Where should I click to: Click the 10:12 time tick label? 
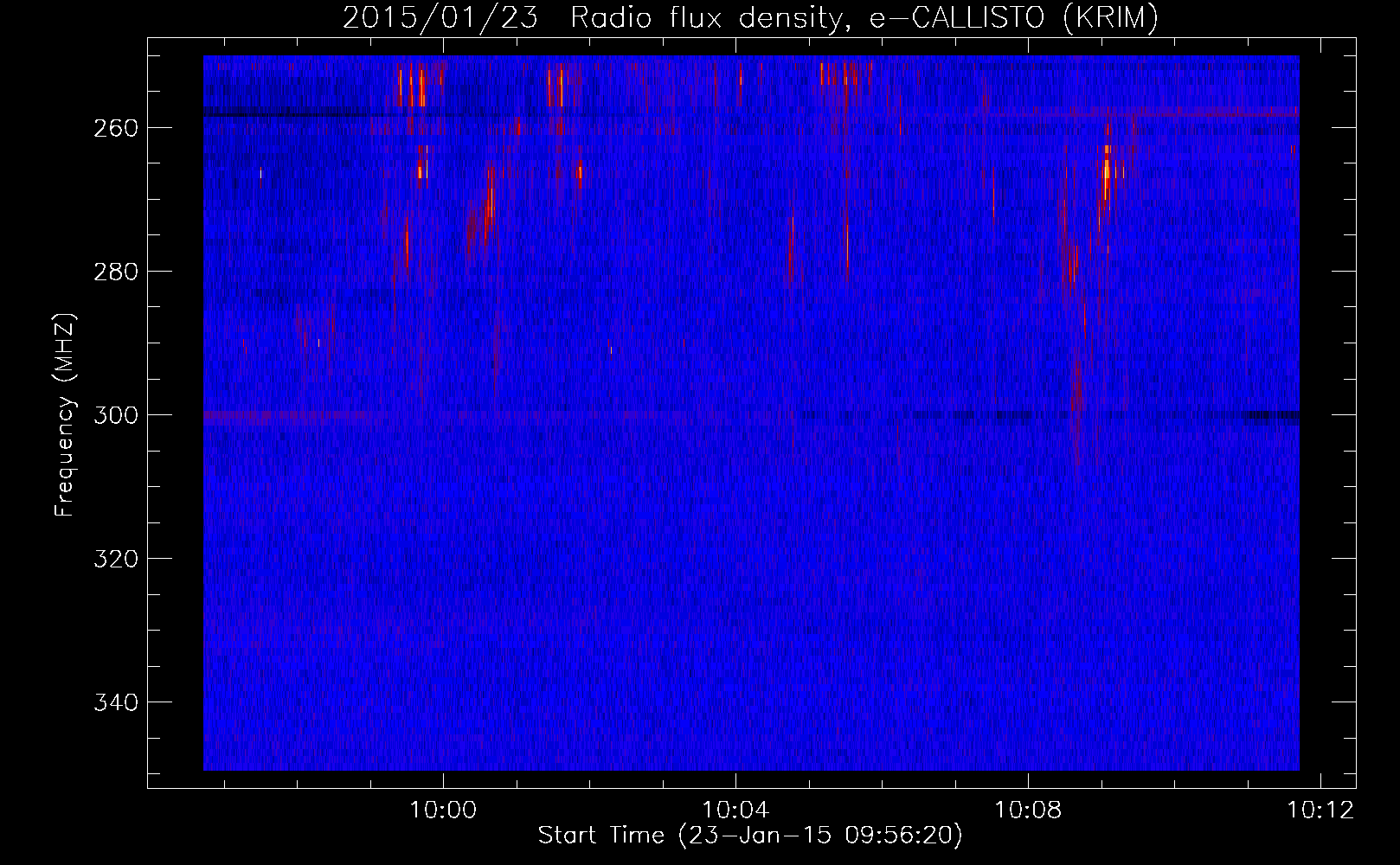click(1320, 811)
